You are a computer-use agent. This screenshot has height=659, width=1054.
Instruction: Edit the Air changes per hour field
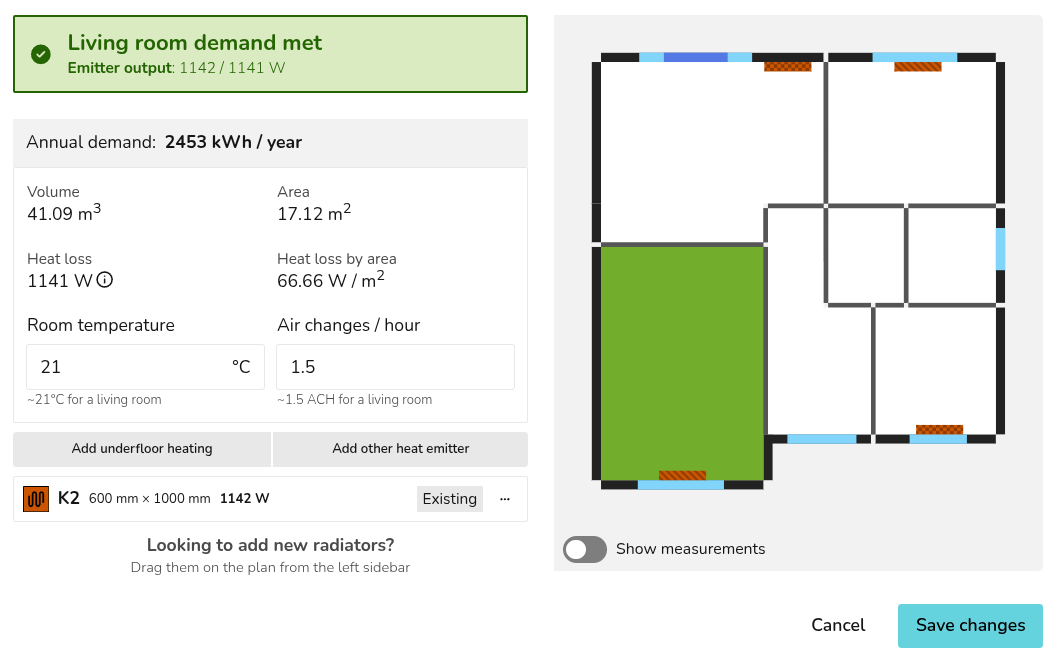point(395,367)
